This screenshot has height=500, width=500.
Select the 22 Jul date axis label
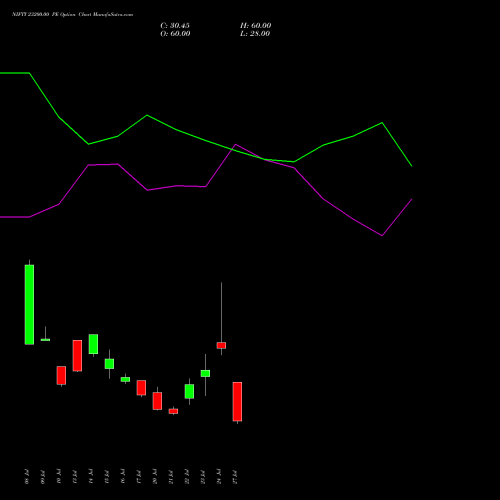click(x=187, y=477)
